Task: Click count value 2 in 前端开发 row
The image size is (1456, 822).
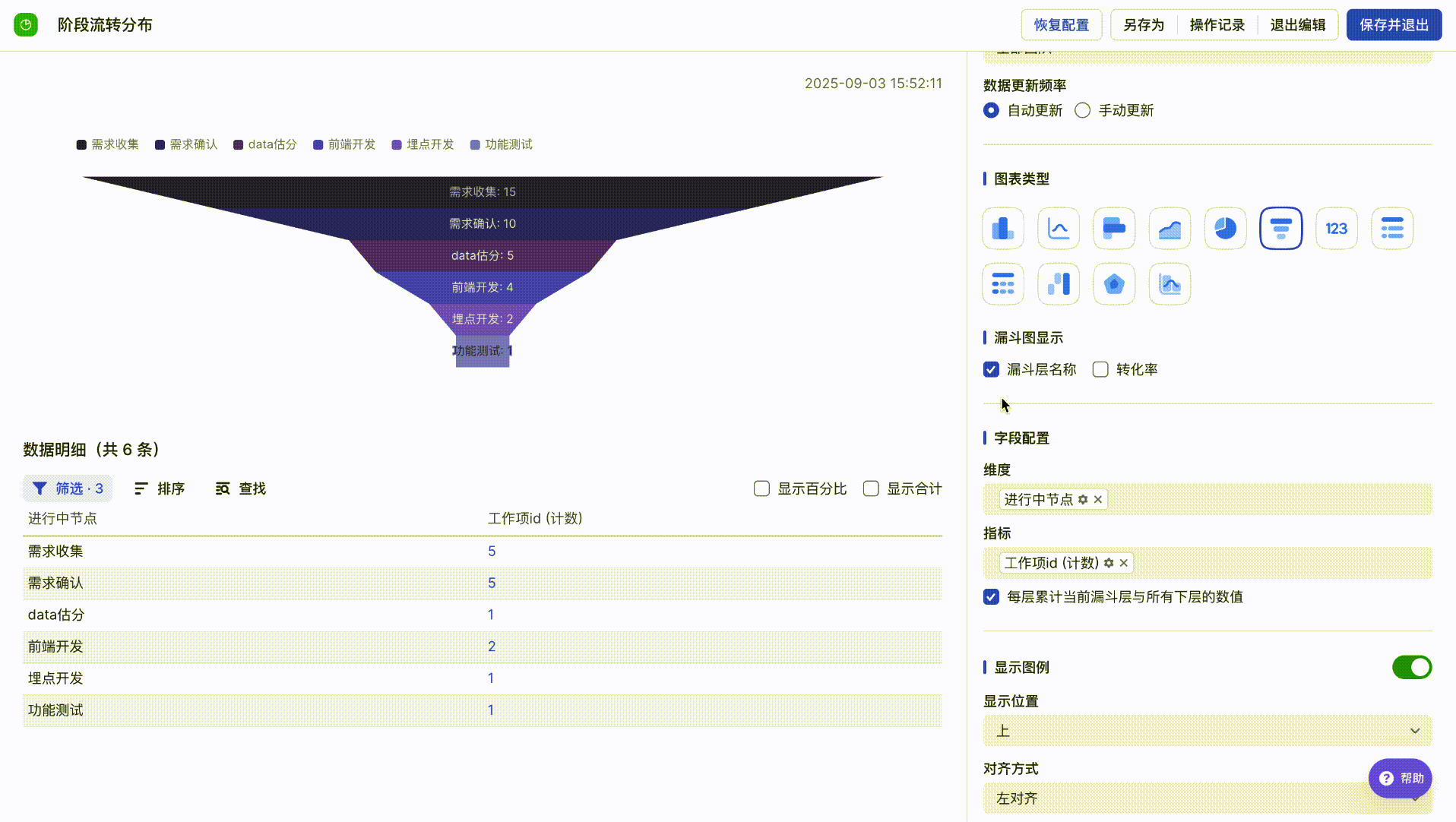Action: (x=492, y=647)
